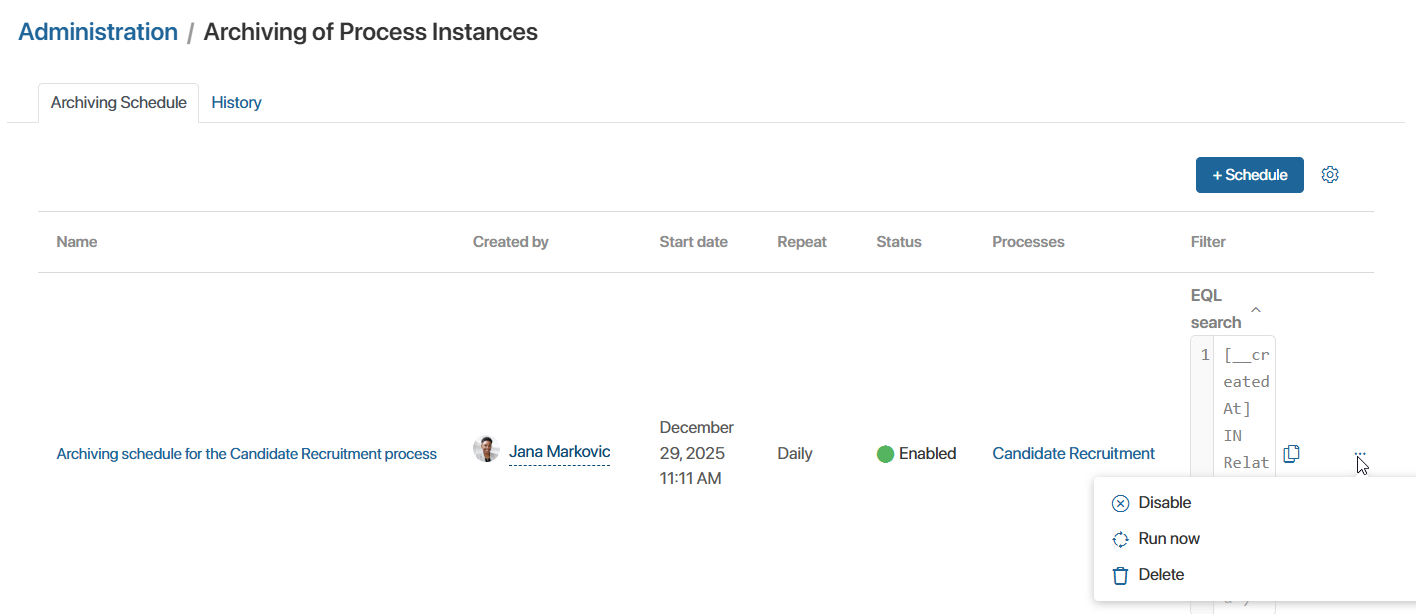Click the Name column header
Viewport: 1416px width, 614px height.
pyautogui.click(x=77, y=242)
